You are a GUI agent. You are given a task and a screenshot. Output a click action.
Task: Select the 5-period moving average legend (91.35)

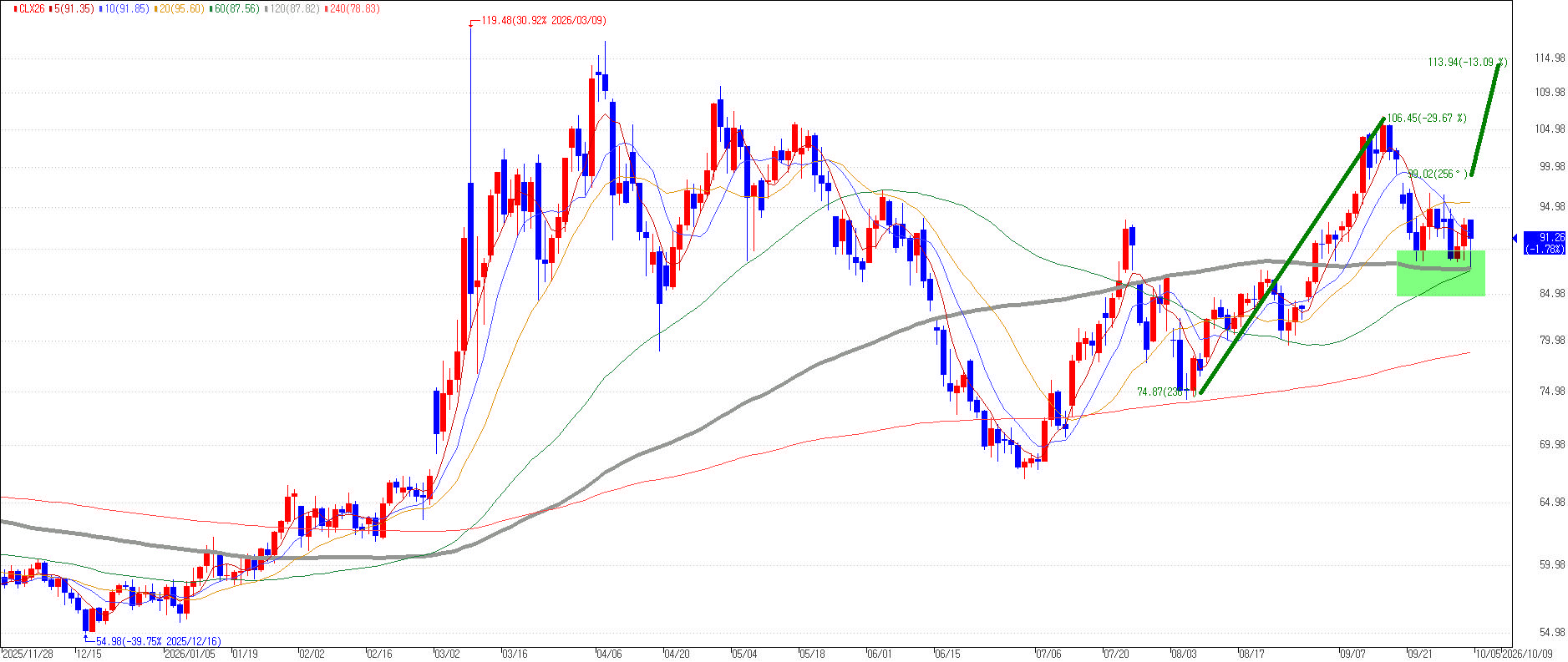[74, 8]
